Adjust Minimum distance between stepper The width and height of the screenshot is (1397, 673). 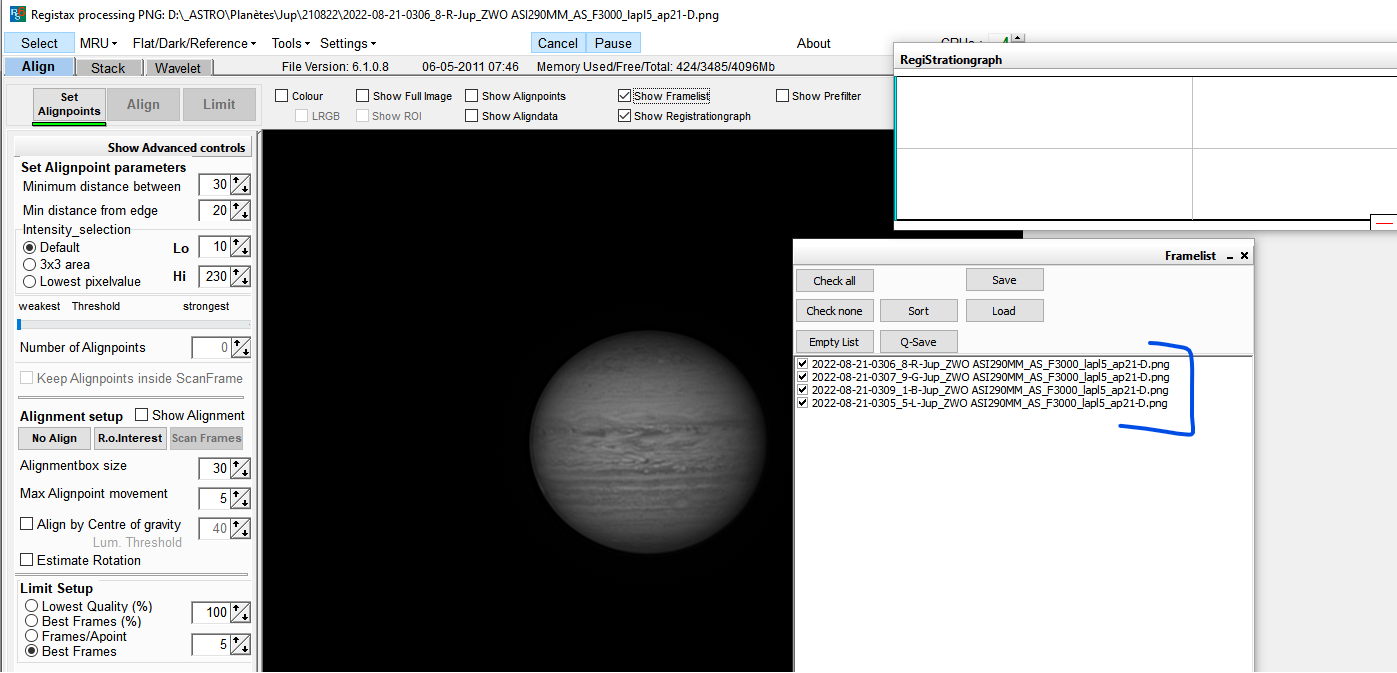pyautogui.click(x=240, y=185)
